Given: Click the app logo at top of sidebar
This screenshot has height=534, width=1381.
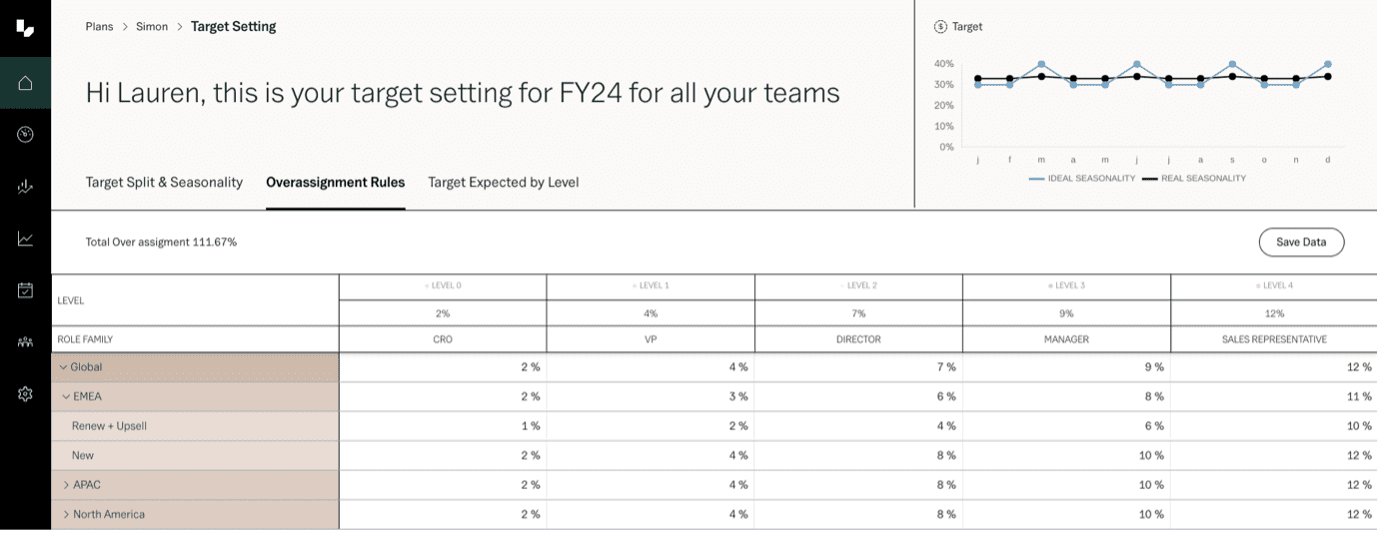Looking at the screenshot, I should click(25, 28).
